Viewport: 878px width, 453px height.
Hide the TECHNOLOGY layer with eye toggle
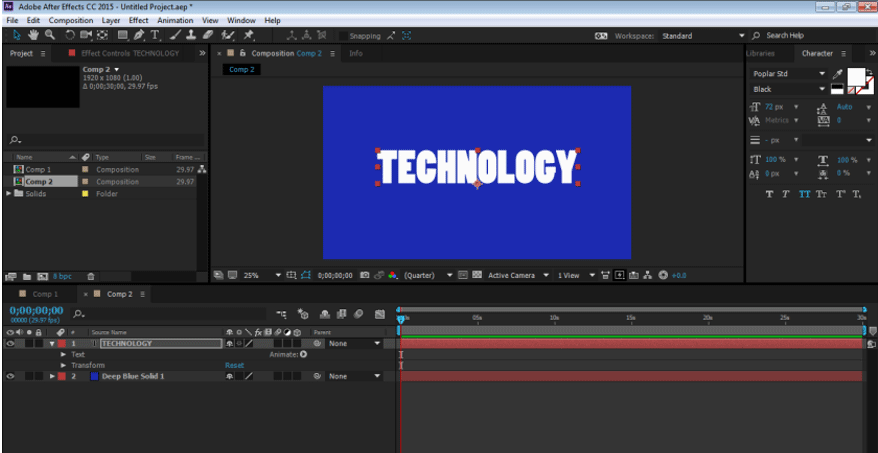[10, 343]
